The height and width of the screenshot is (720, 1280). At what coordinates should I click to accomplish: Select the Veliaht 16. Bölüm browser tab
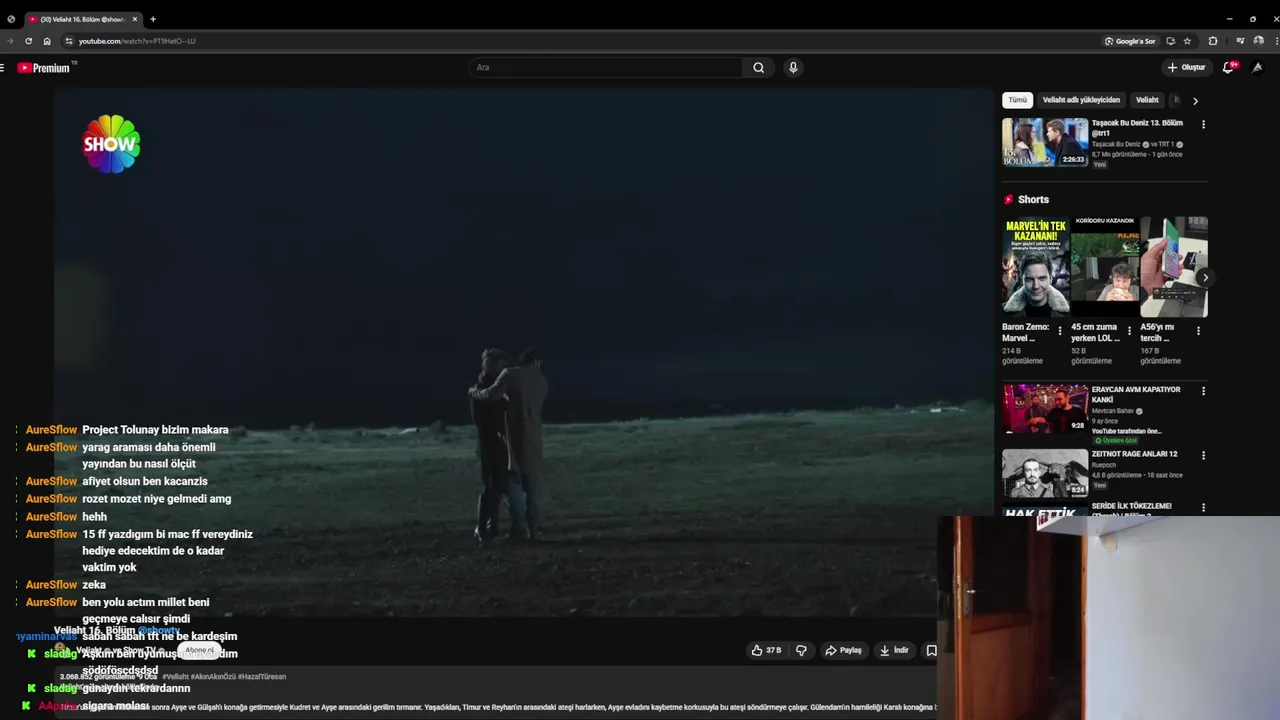pyautogui.click(x=82, y=19)
